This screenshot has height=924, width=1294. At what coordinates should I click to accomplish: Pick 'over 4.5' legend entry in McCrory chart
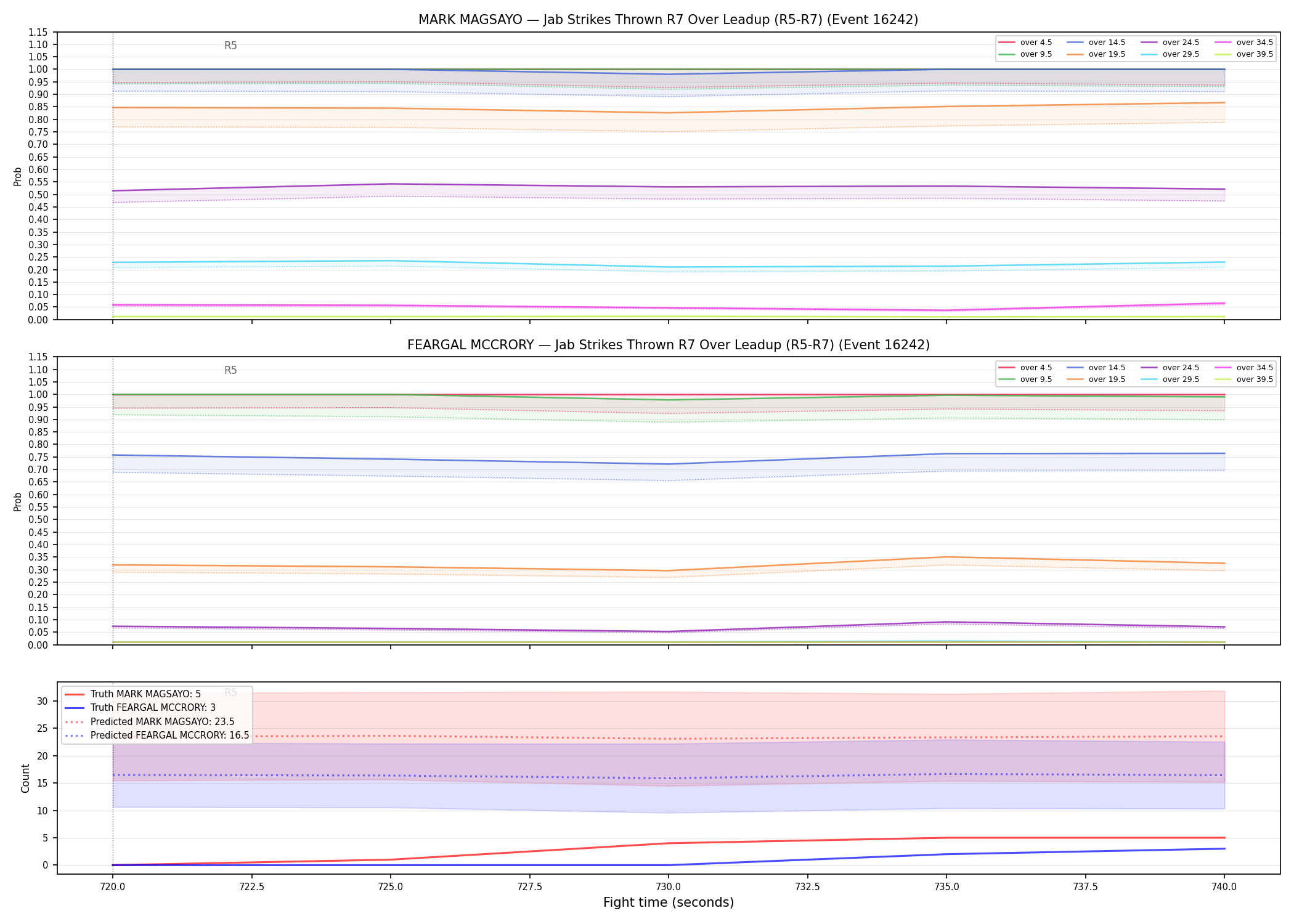pyautogui.click(x=1025, y=368)
